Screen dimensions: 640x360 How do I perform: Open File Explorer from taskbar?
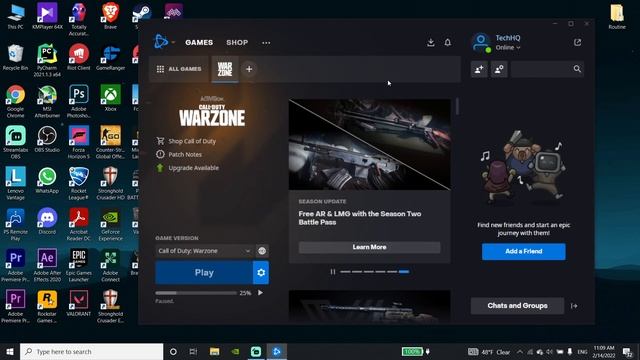[x=214, y=351]
